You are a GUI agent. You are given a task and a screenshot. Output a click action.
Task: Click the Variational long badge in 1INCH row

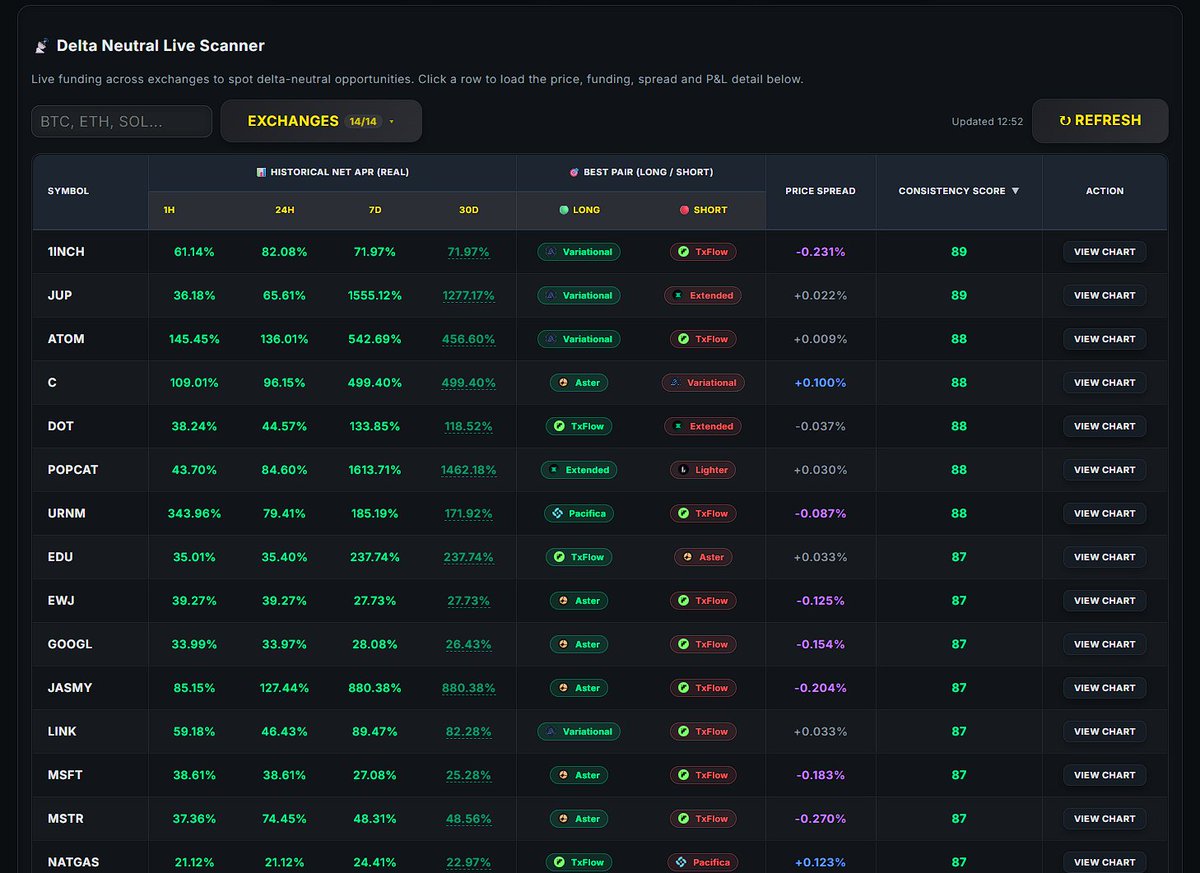pyautogui.click(x=579, y=252)
